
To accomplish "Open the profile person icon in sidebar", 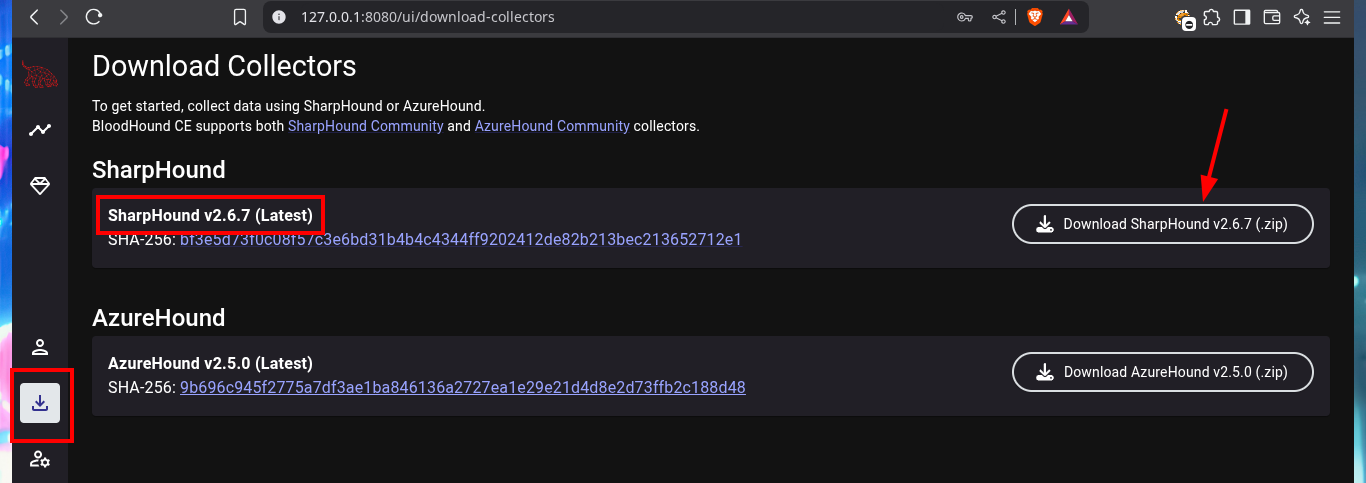I will click(x=40, y=347).
